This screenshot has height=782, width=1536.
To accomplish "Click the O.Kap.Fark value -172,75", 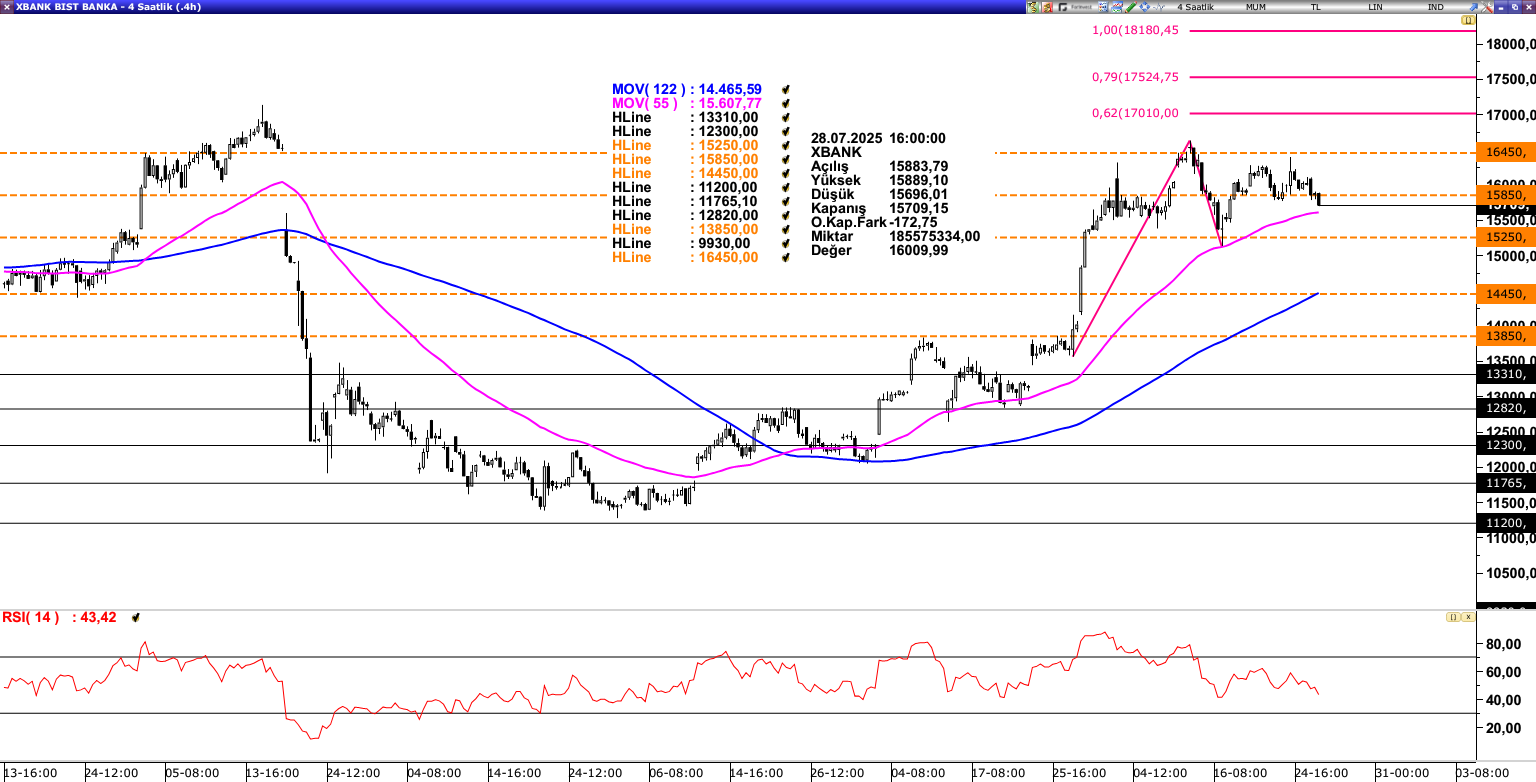I will click(915, 222).
